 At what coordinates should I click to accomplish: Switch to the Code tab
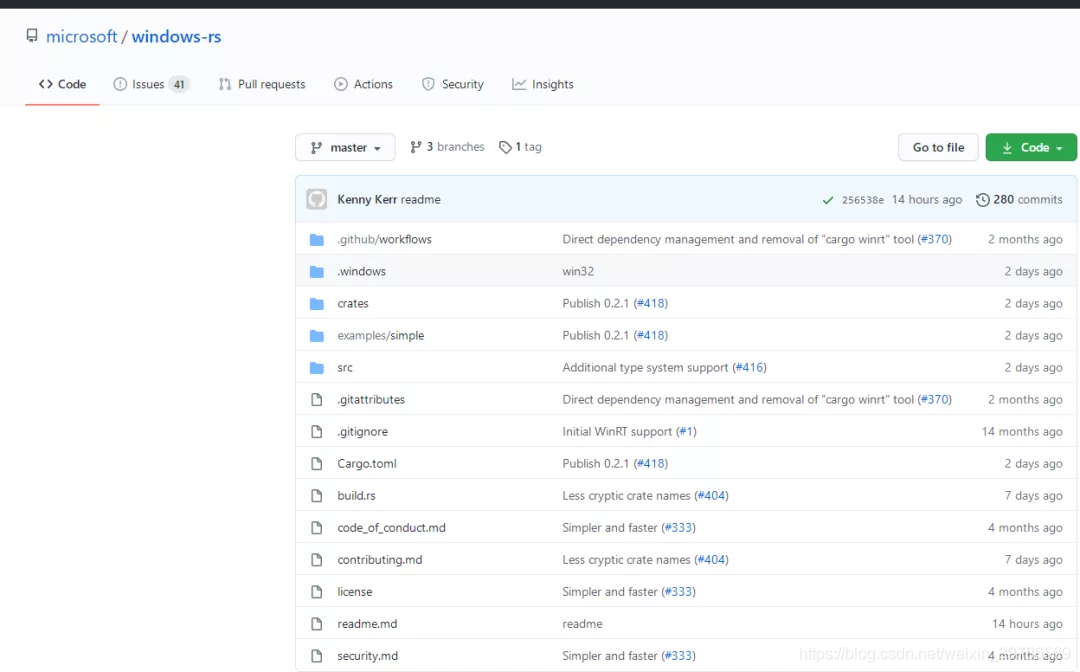click(63, 84)
